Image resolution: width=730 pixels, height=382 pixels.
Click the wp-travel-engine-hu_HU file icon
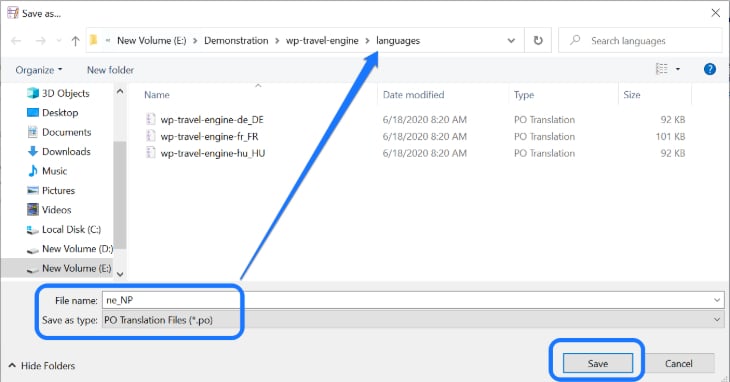150,153
